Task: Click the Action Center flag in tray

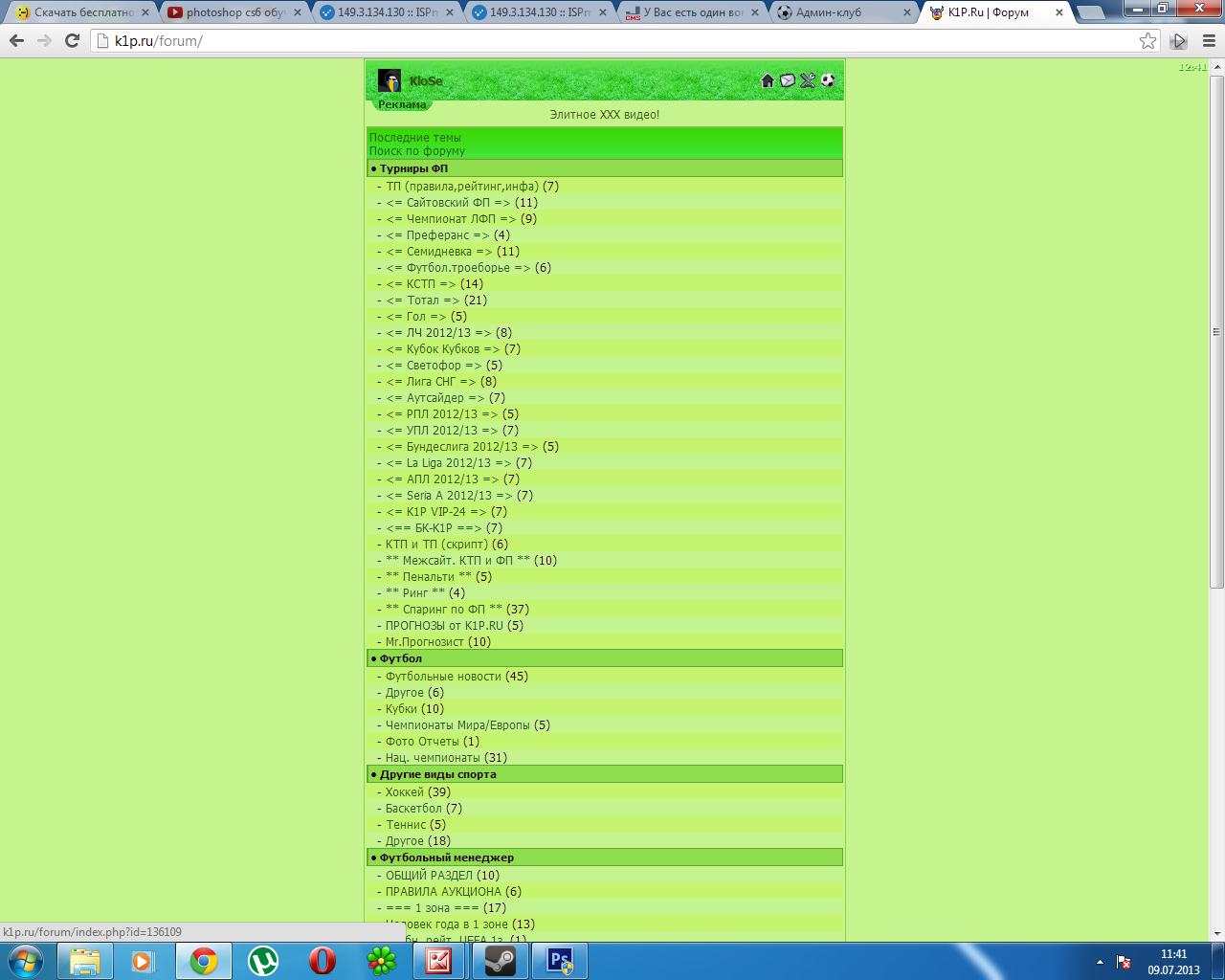Action: [x=1125, y=962]
